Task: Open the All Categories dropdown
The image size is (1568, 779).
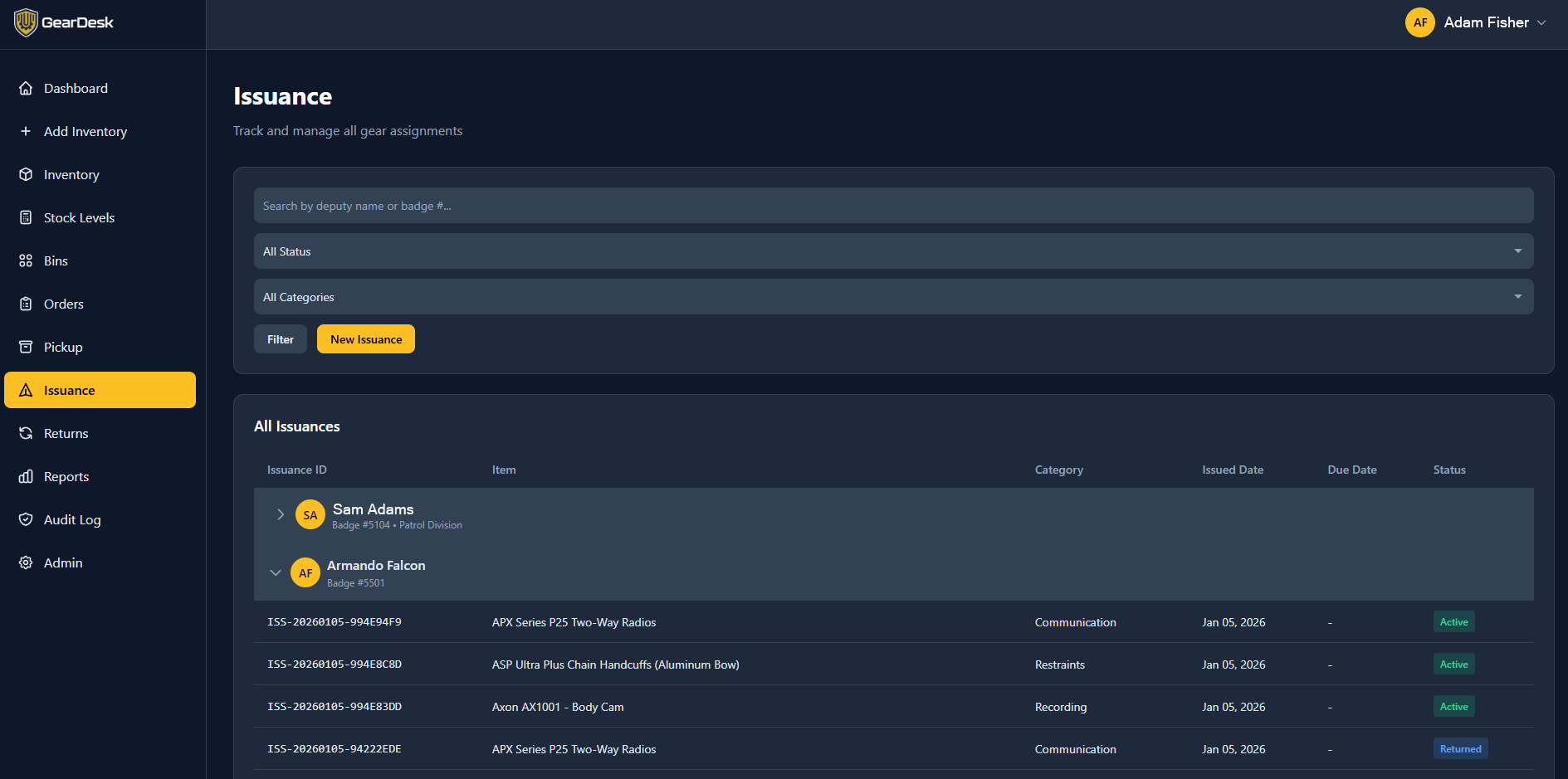Action: click(x=893, y=297)
